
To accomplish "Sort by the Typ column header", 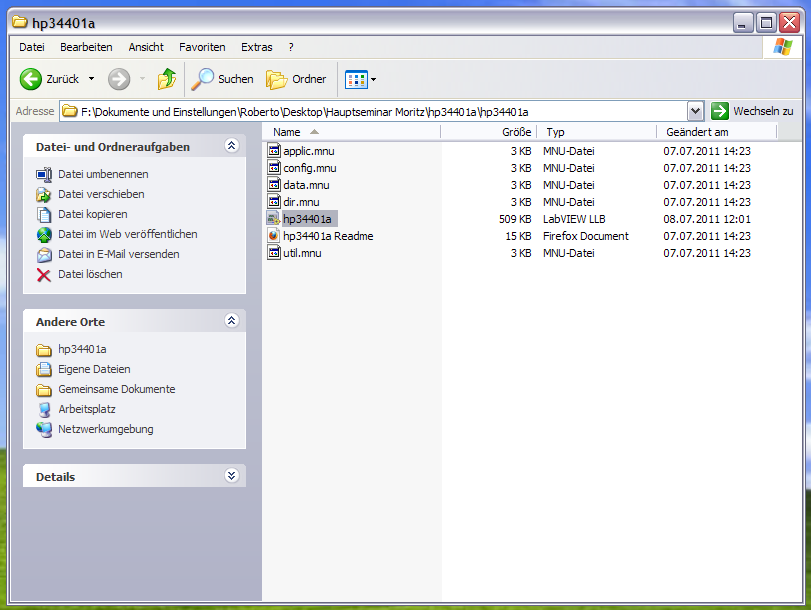I will pyautogui.click(x=596, y=132).
